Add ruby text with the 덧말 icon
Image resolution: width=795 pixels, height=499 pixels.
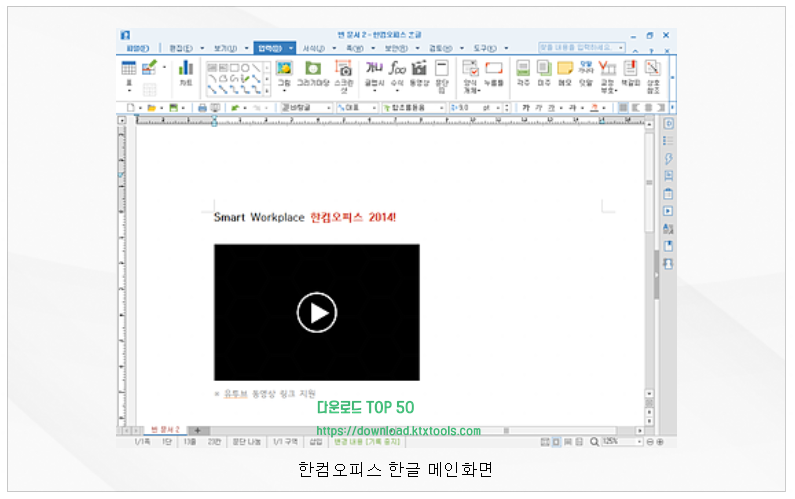586,73
